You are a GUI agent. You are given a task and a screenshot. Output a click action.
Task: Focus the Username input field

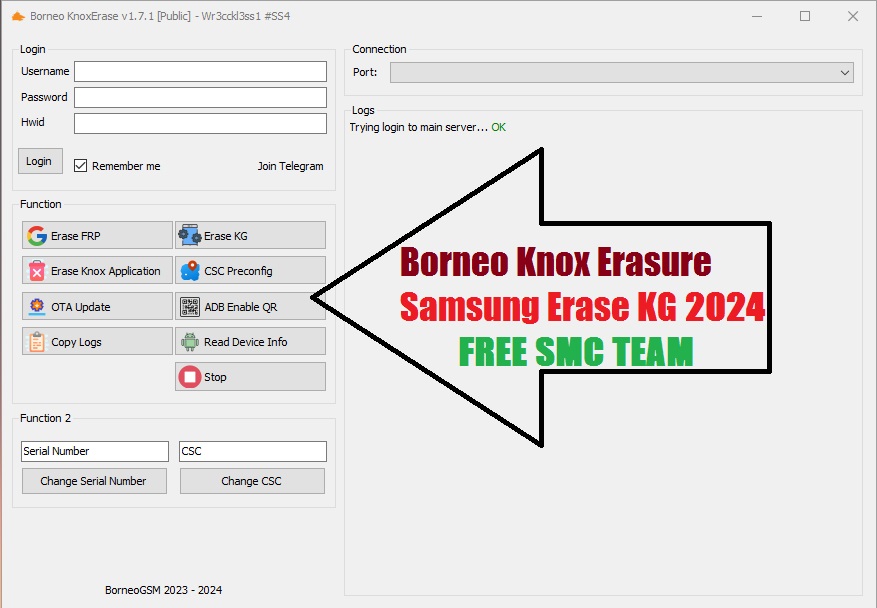[x=200, y=72]
